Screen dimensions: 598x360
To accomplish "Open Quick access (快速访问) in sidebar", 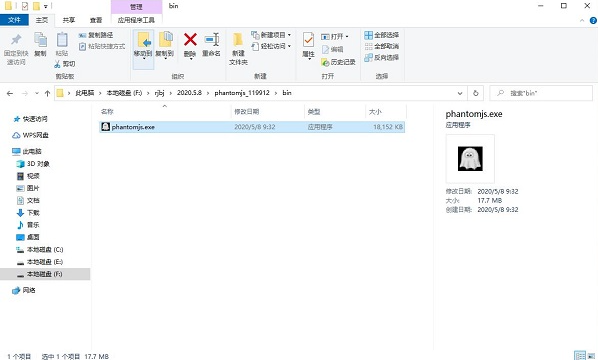I will pos(31,119).
